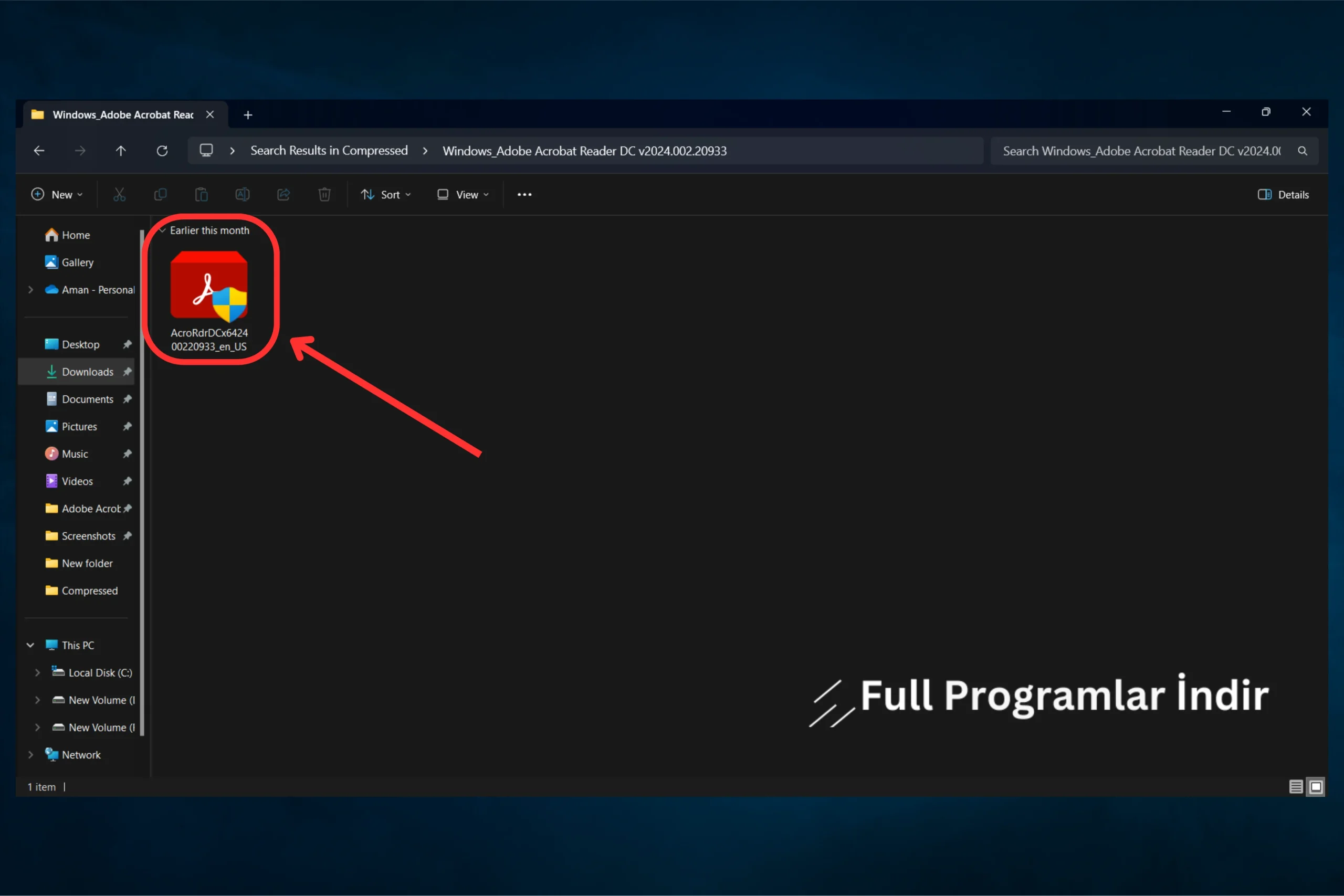Viewport: 1344px width, 896px height.
Task: Switch to large thumbnails view icon
Action: (1316, 787)
